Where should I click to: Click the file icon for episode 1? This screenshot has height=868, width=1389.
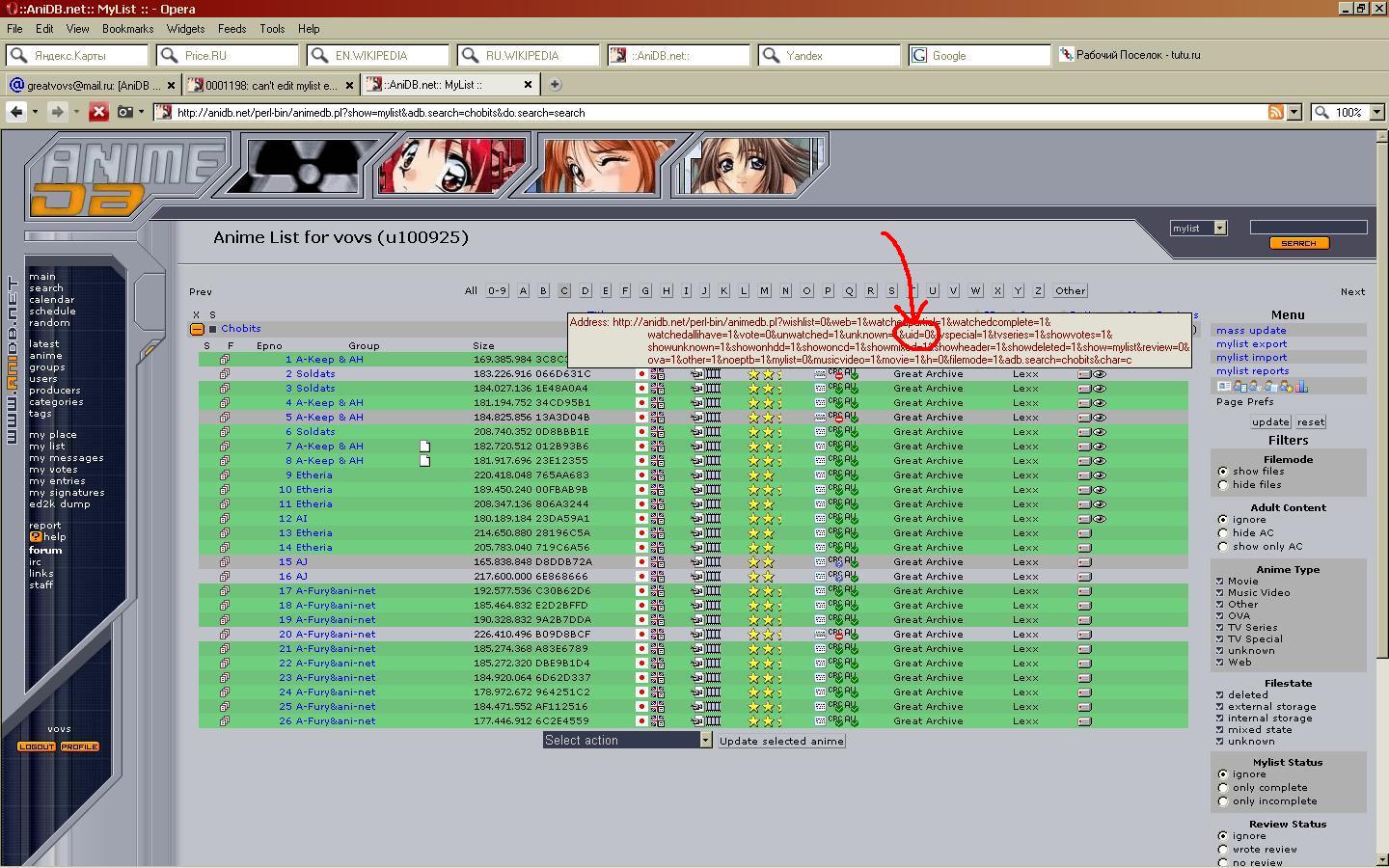[224, 360]
